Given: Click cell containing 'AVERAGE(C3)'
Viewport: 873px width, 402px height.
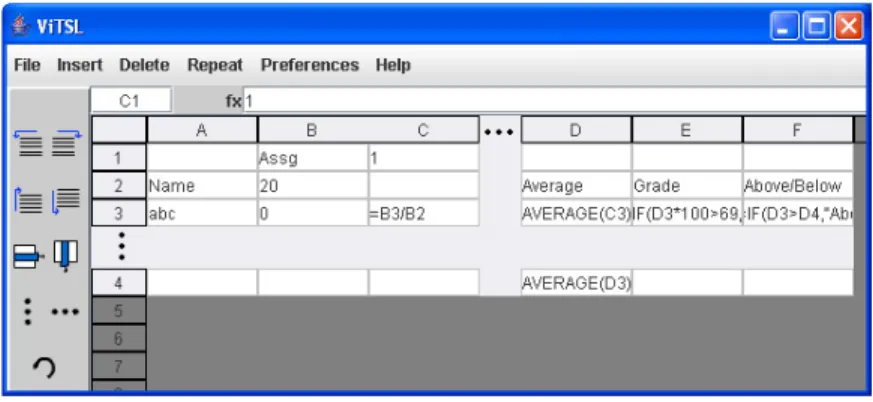Looking at the screenshot, I should (576, 213).
